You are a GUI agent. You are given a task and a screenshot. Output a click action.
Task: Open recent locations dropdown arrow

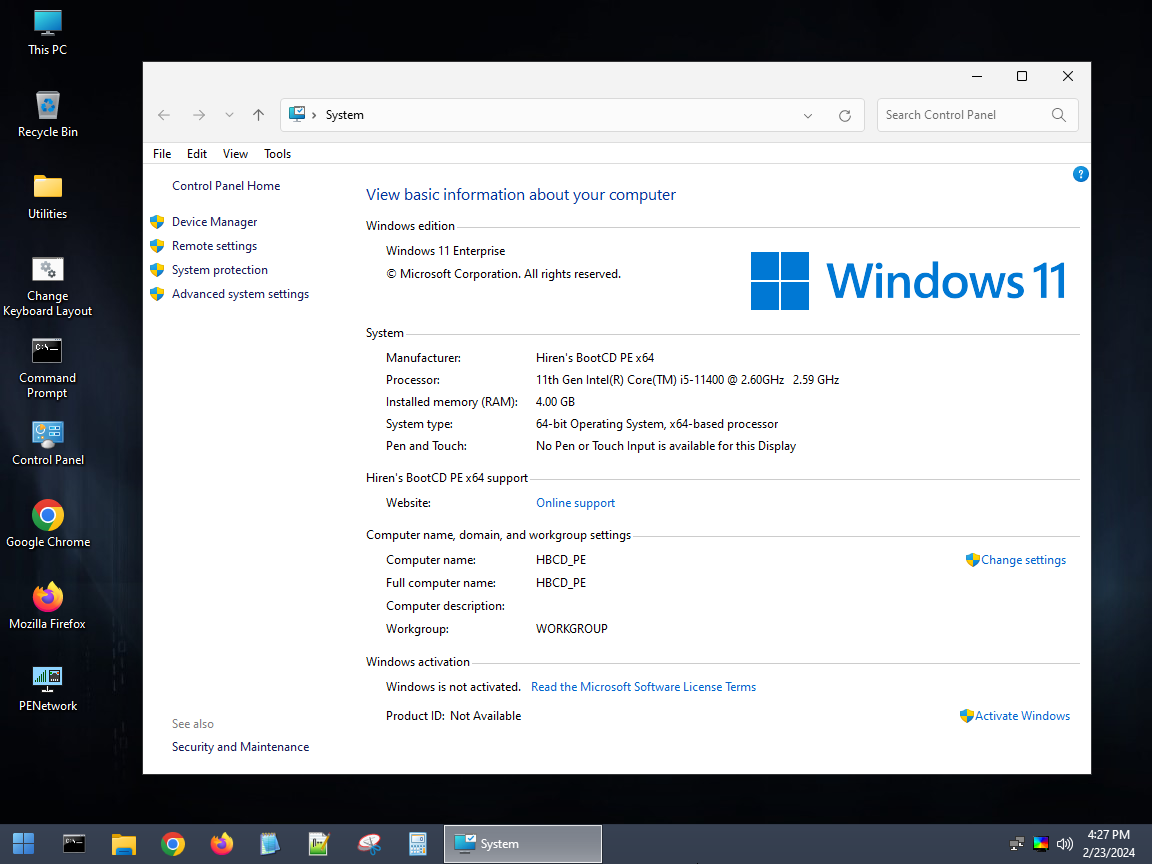(229, 115)
